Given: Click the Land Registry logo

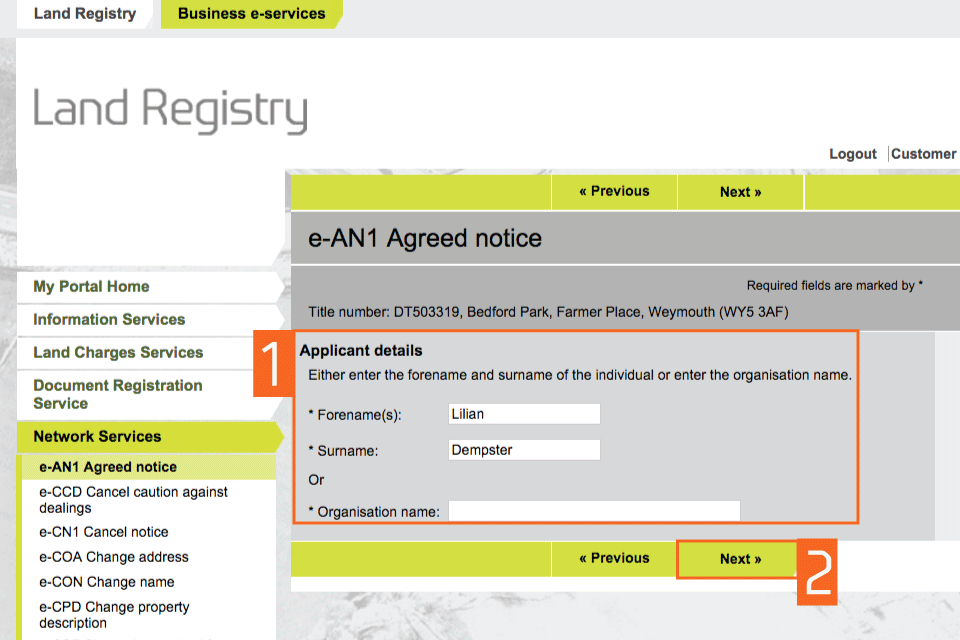Looking at the screenshot, I should pos(170,110).
